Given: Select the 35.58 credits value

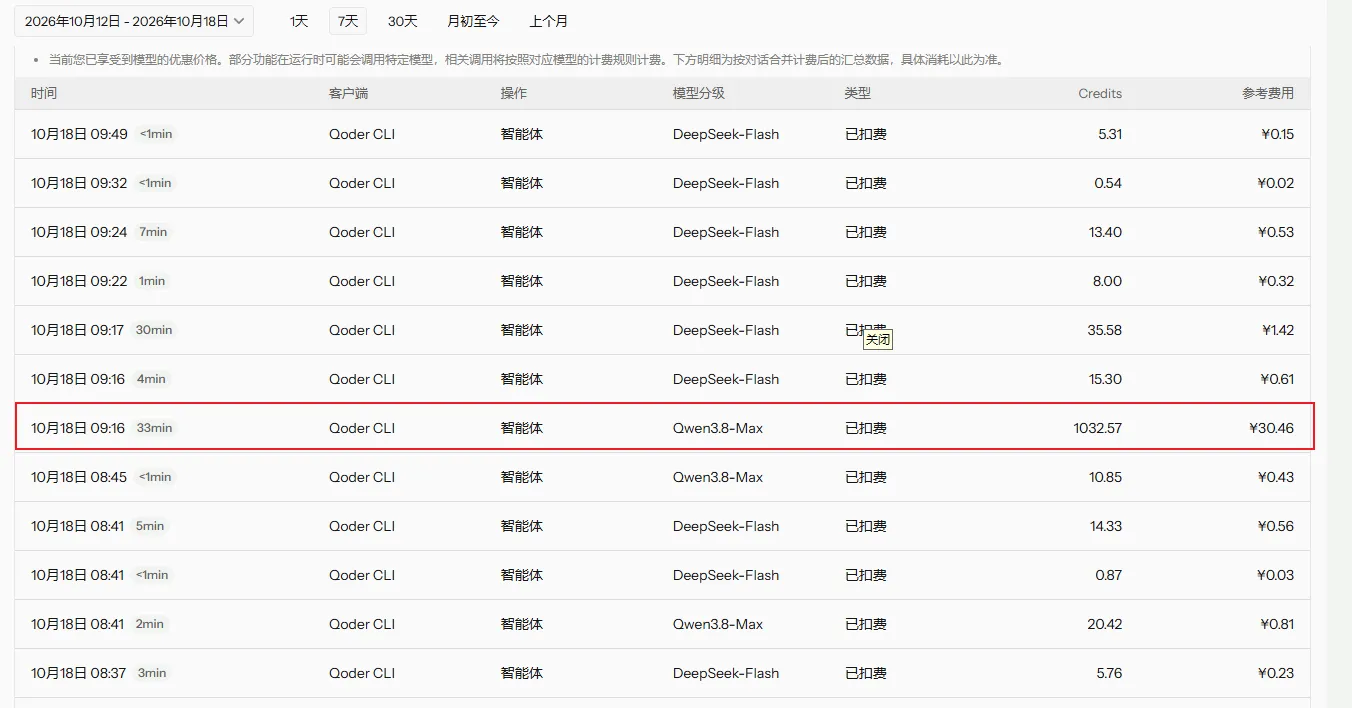Looking at the screenshot, I should pos(1105,330).
